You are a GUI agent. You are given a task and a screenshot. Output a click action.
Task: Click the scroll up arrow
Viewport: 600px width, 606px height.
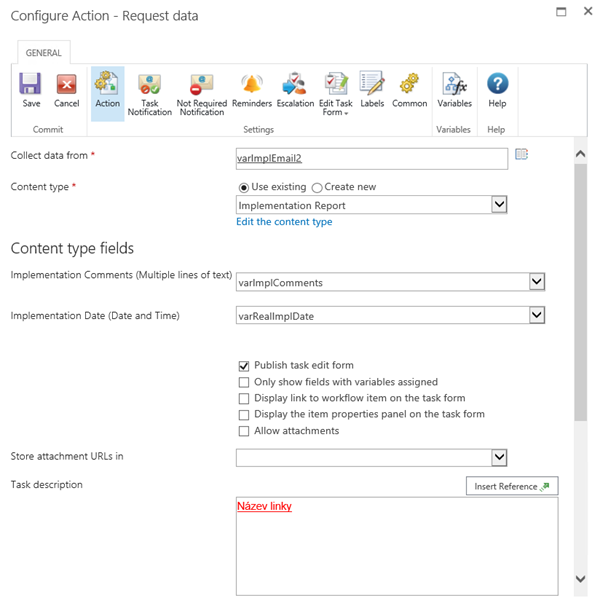[x=580, y=154]
